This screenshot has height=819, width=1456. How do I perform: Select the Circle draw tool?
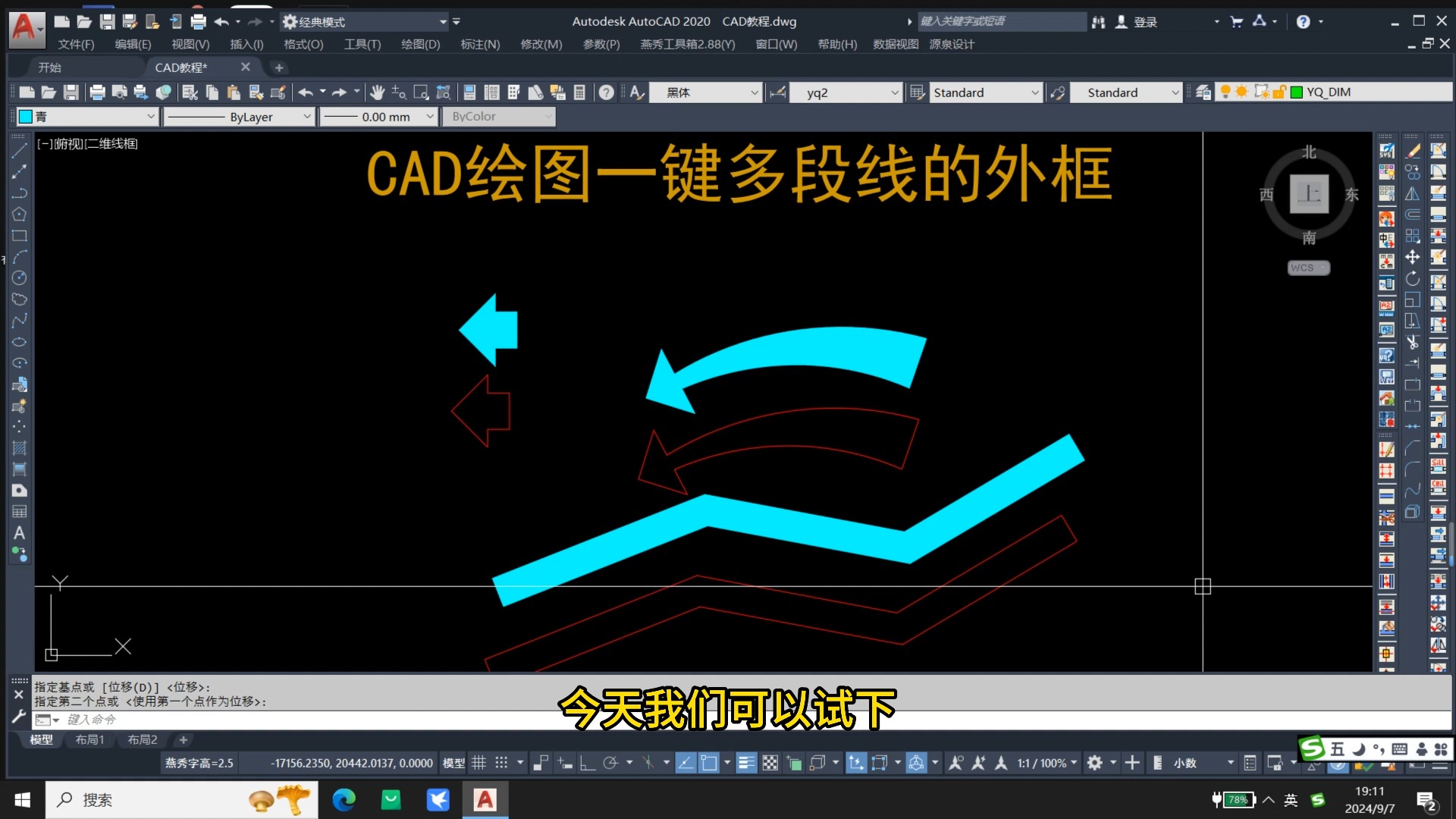(19, 278)
